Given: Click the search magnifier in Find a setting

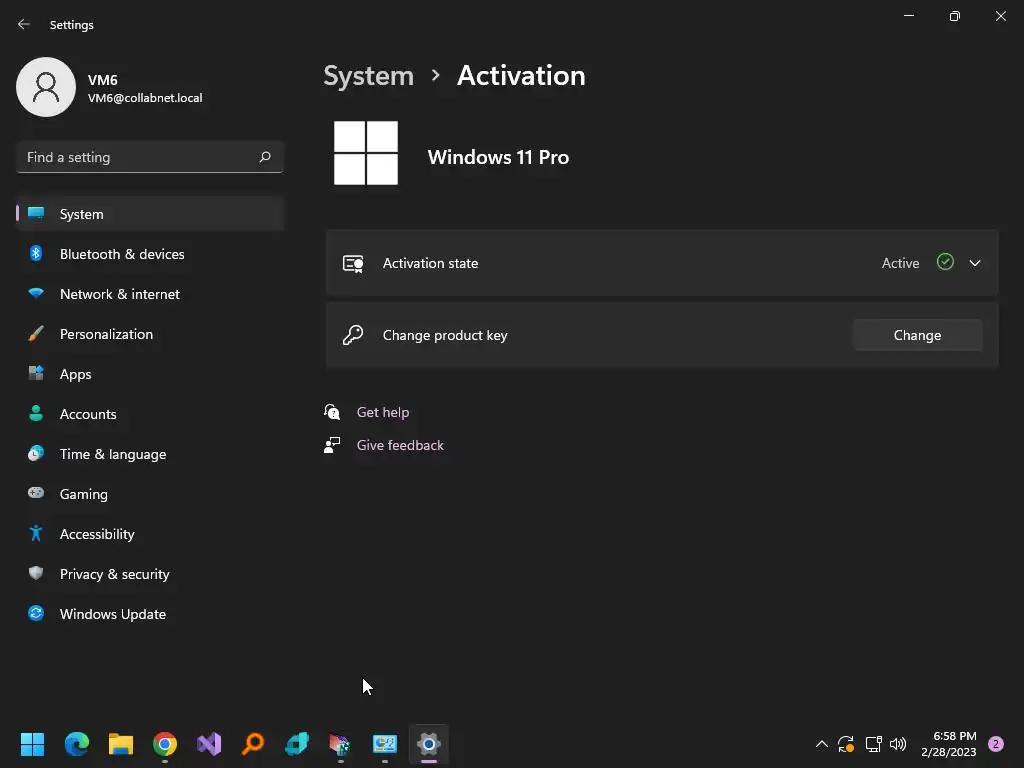Looking at the screenshot, I should click(x=264, y=157).
